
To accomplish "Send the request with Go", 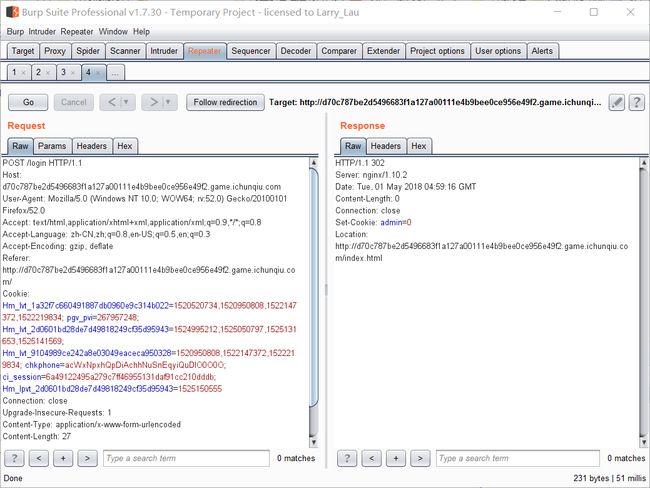I will pyautogui.click(x=28, y=102).
